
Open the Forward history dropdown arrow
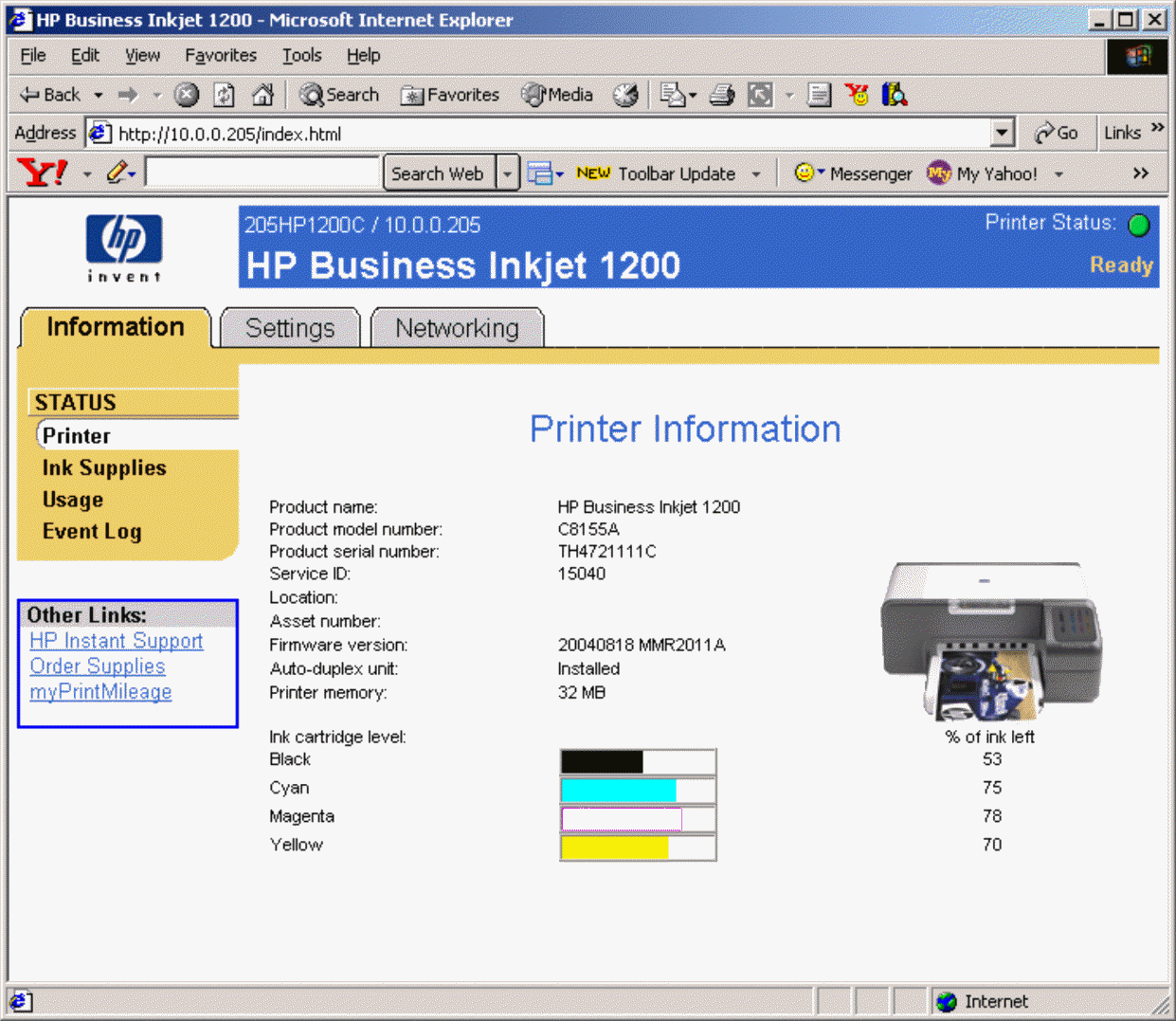[157, 96]
